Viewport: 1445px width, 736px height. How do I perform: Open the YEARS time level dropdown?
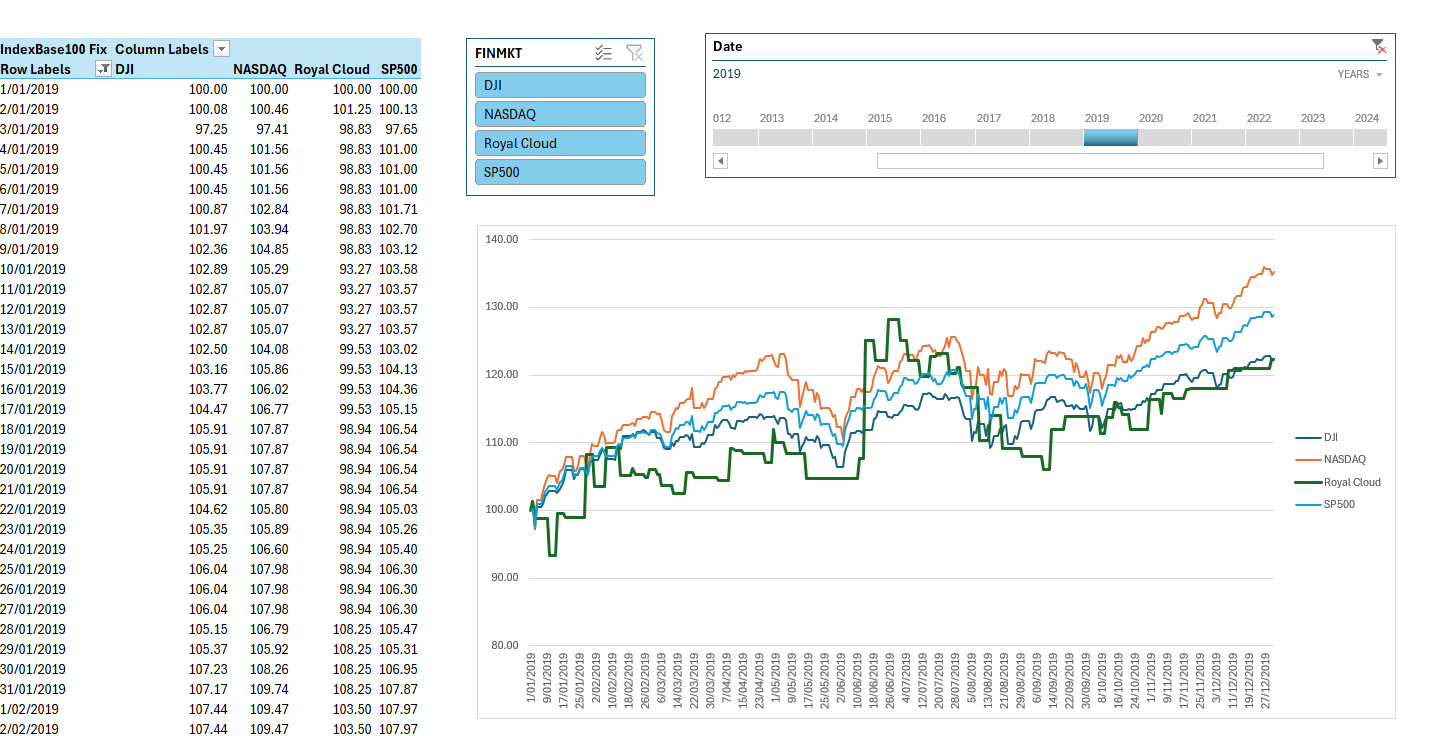pyautogui.click(x=1360, y=75)
